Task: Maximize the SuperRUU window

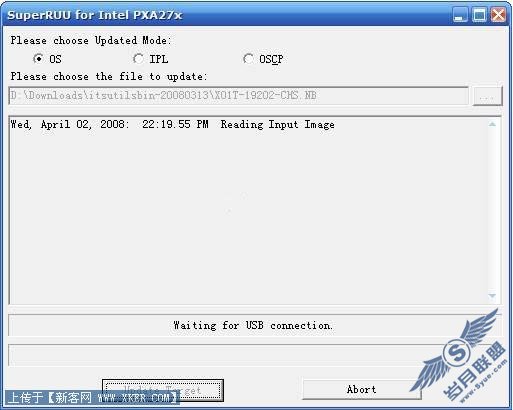Action: (479, 15)
